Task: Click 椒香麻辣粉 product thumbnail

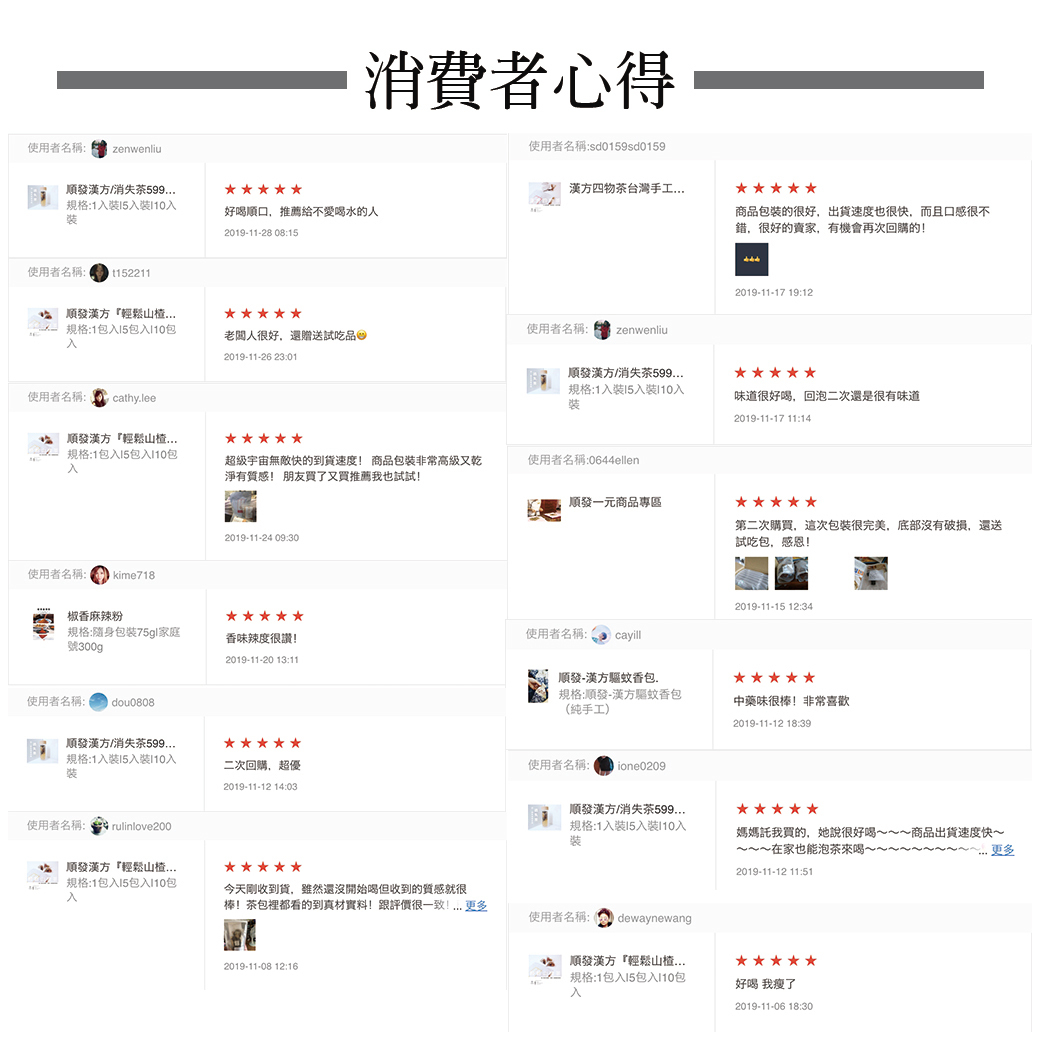Action: click(44, 624)
